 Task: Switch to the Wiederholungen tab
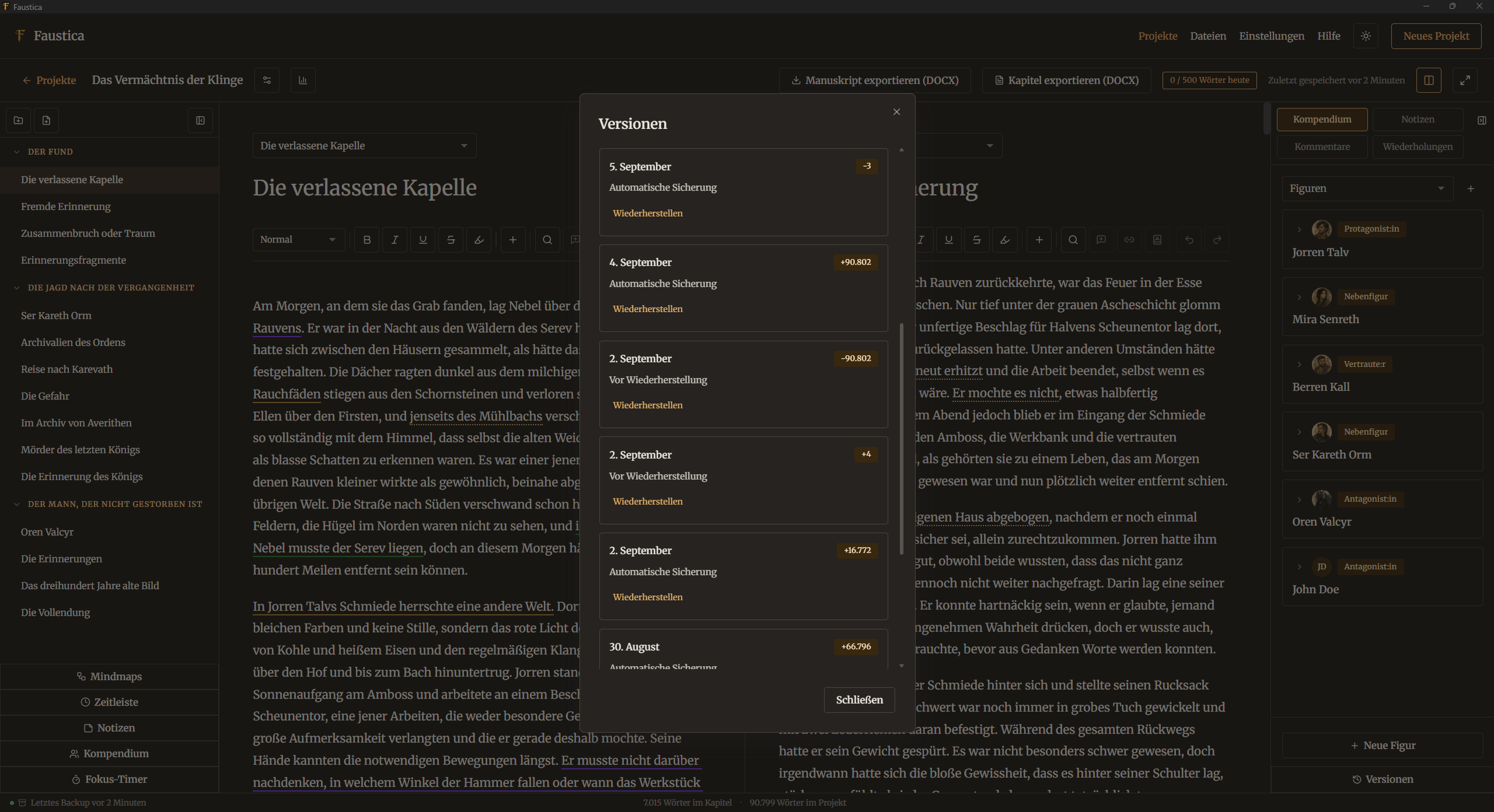(x=1417, y=147)
